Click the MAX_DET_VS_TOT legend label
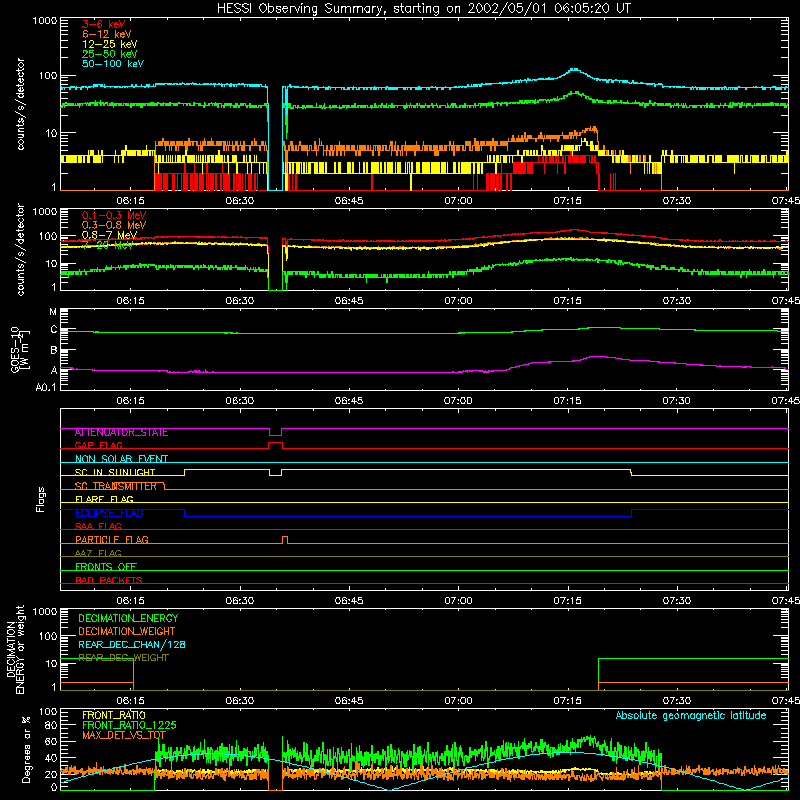Screen dimensions: 800x800 (x=123, y=735)
